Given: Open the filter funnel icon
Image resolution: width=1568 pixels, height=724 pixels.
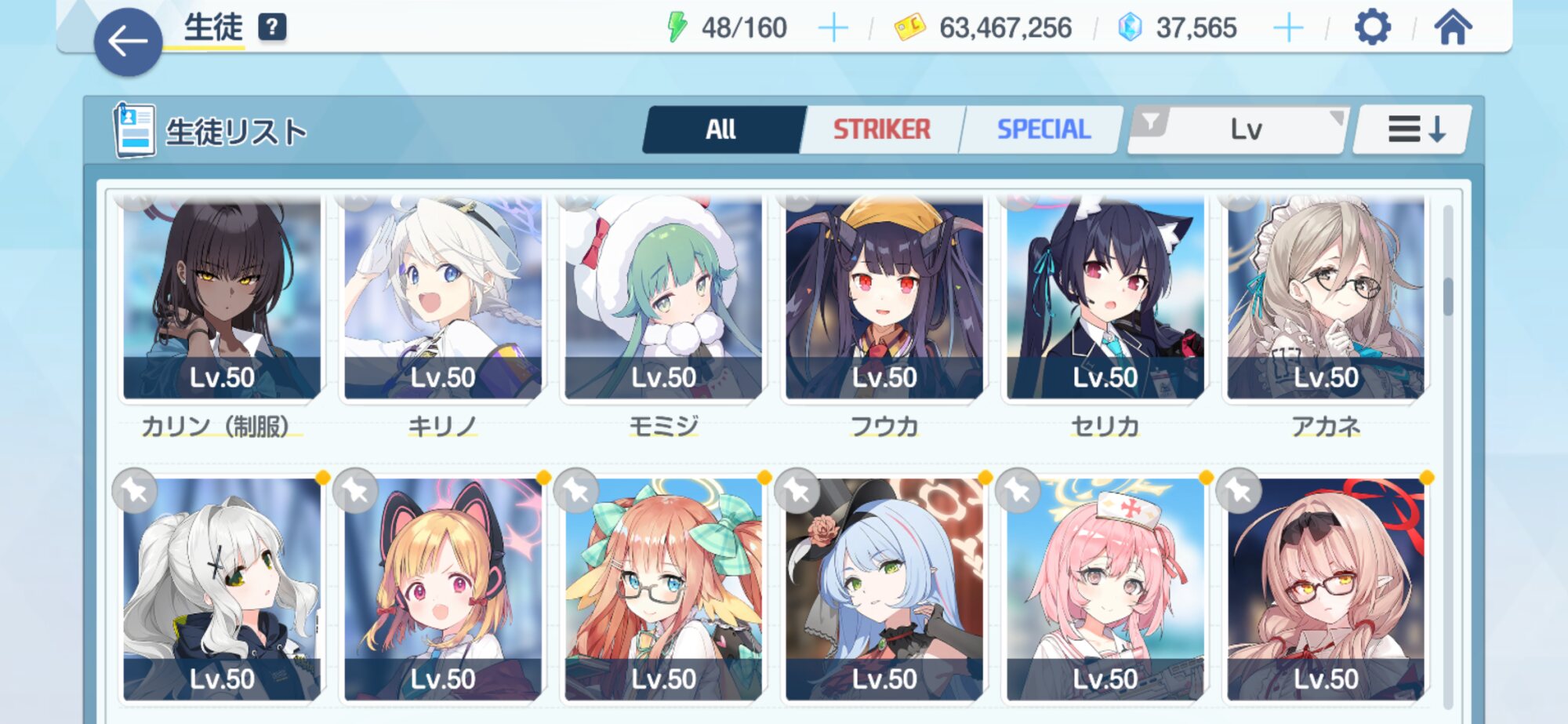Looking at the screenshot, I should pyautogui.click(x=1150, y=123).
